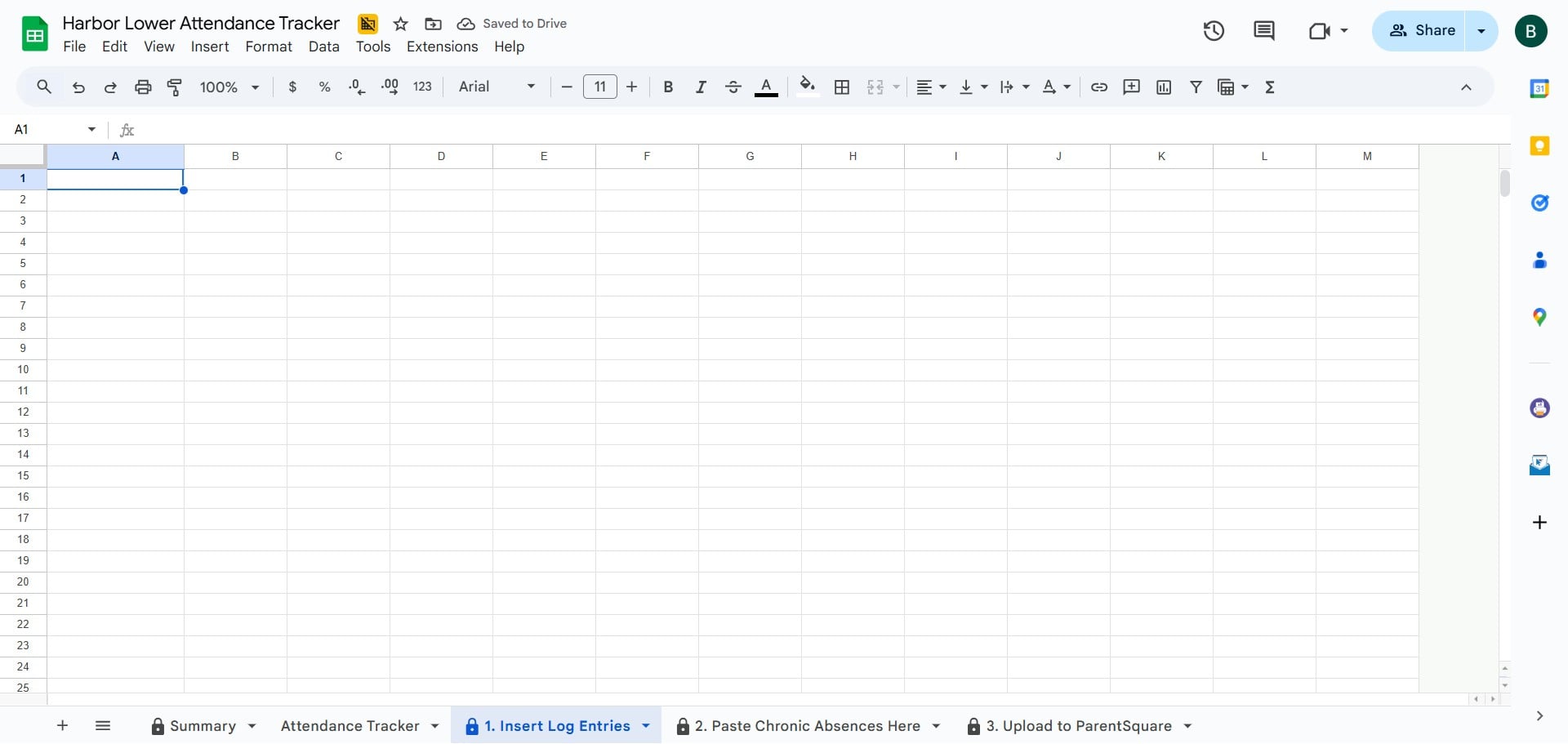Image resolution: width=1568 pixels, height=744 pixels.
Task: Open Google Keep in side panel
Action: [x=1539, y=146]
